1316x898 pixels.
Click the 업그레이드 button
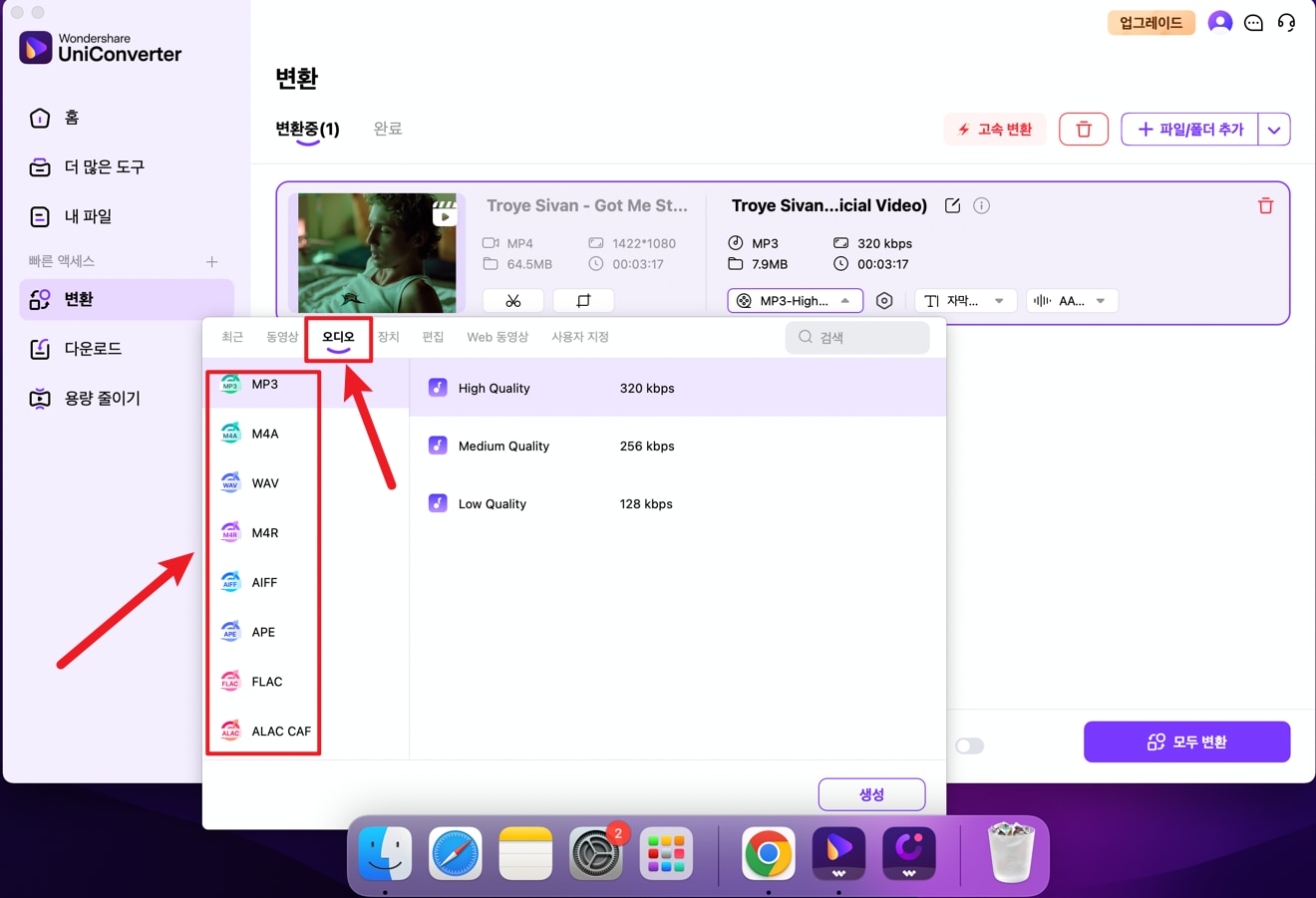[1151, 22]
